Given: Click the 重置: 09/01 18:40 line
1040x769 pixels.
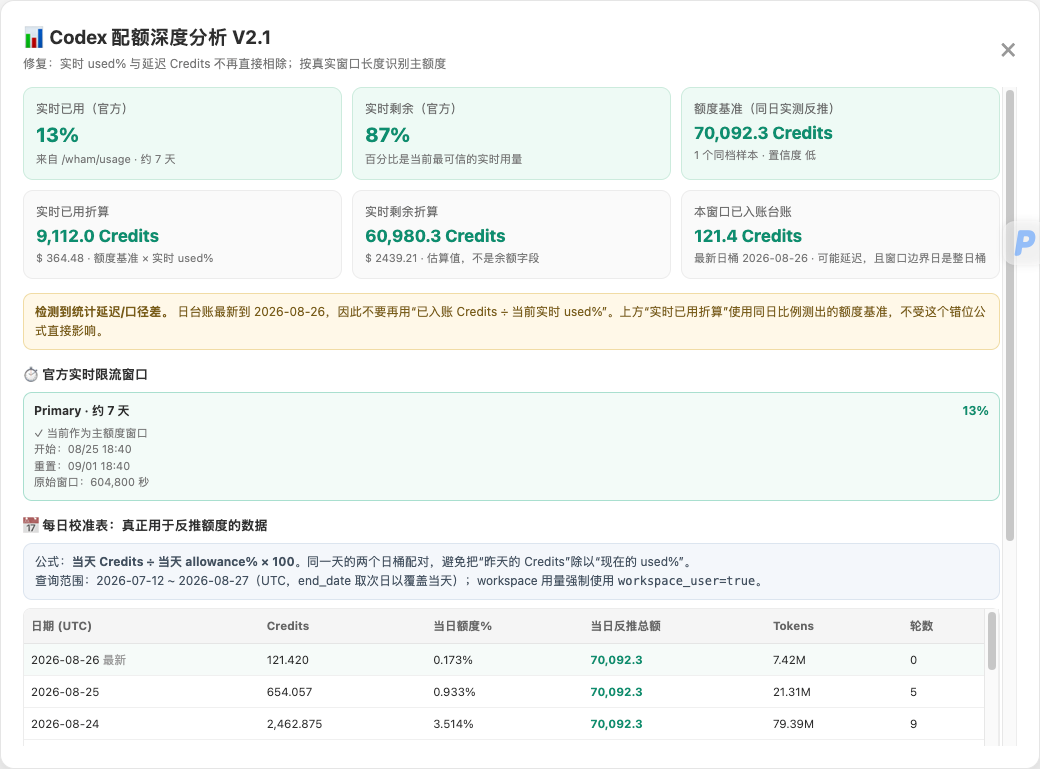Looking at the screenshot, I should click(82, 466).
